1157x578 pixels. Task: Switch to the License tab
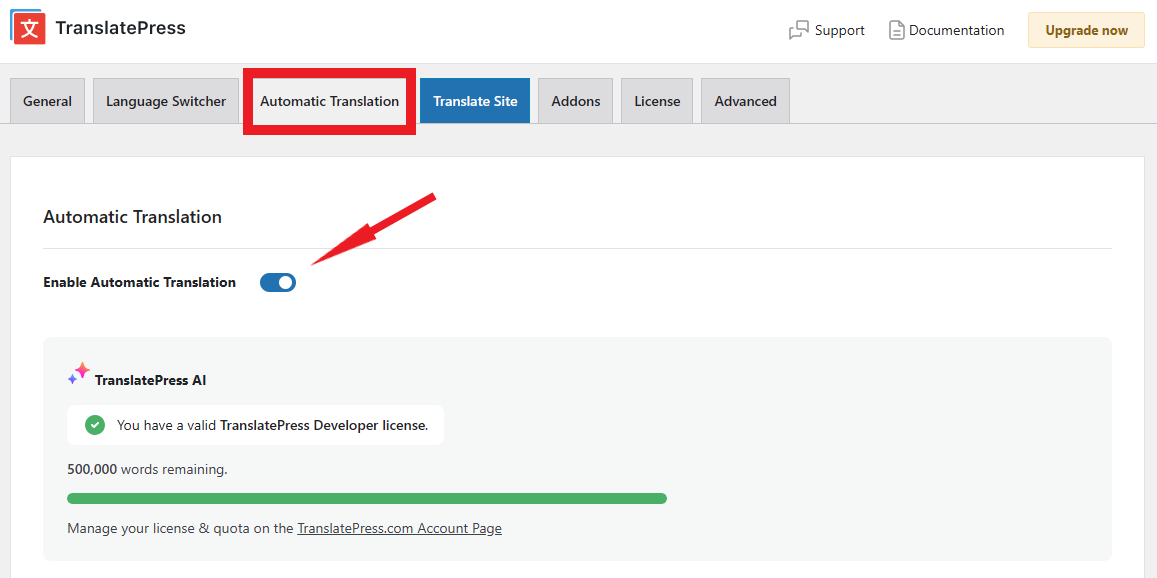click(x=656, y=100)
